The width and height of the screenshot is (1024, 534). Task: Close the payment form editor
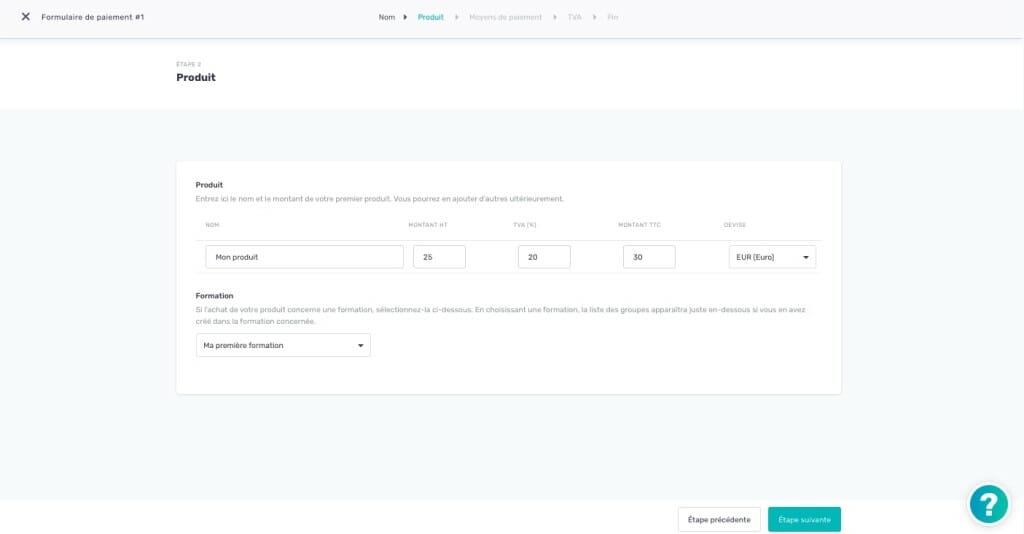(x=25, y=17)
